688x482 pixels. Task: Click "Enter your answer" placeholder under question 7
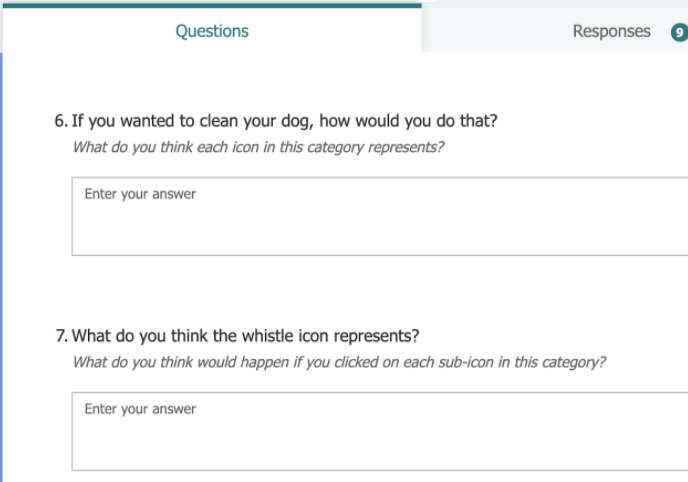(x=140, y=409)
